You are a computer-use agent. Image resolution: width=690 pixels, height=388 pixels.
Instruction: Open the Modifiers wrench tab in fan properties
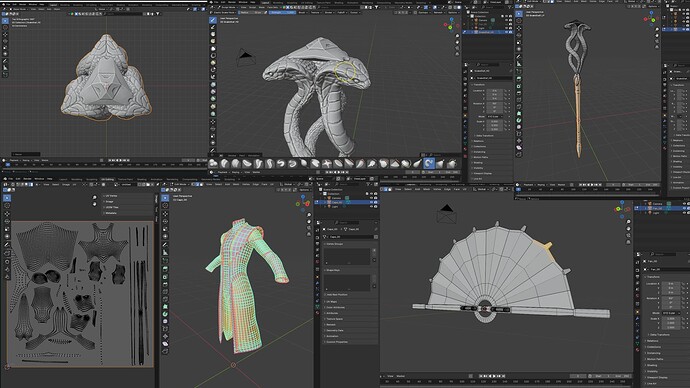[x=638, y=318]
